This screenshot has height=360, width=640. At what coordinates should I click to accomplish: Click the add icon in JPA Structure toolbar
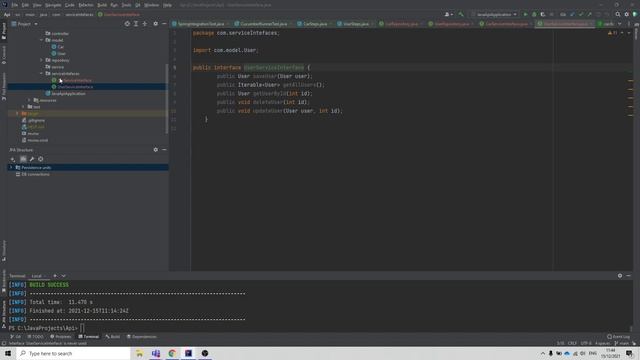click(13, 159)
